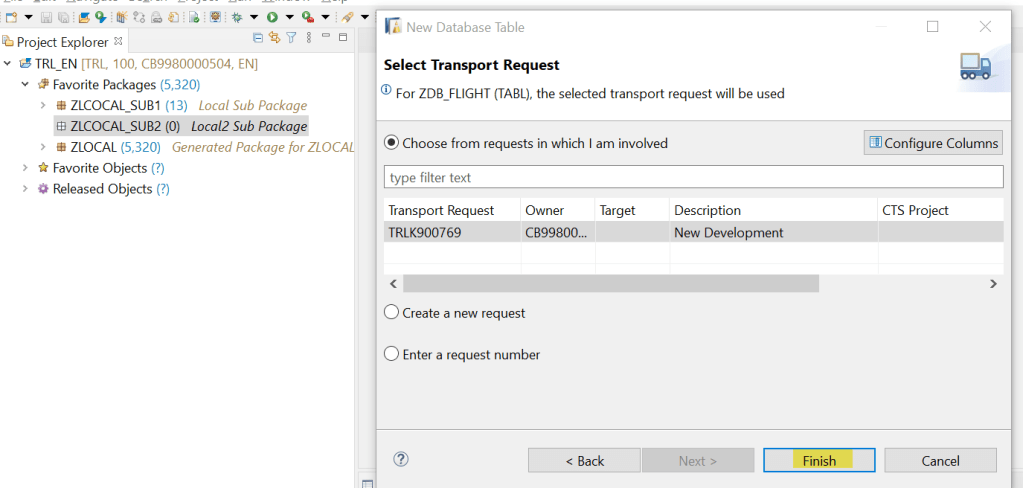Select 'Choose from requests in which I am involved'
Image resolution: width=1023 pixels, height=488 pixels.
(392, 143)
